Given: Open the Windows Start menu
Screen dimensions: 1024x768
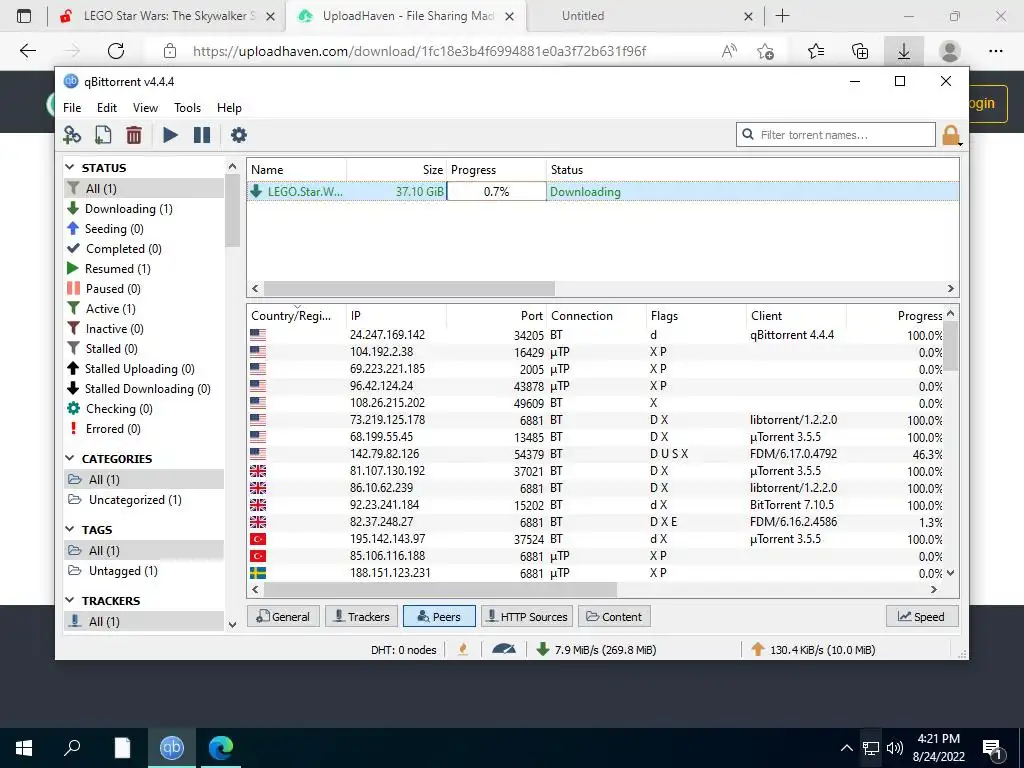Looking at the screenshot, I should (x=24, y=748).
